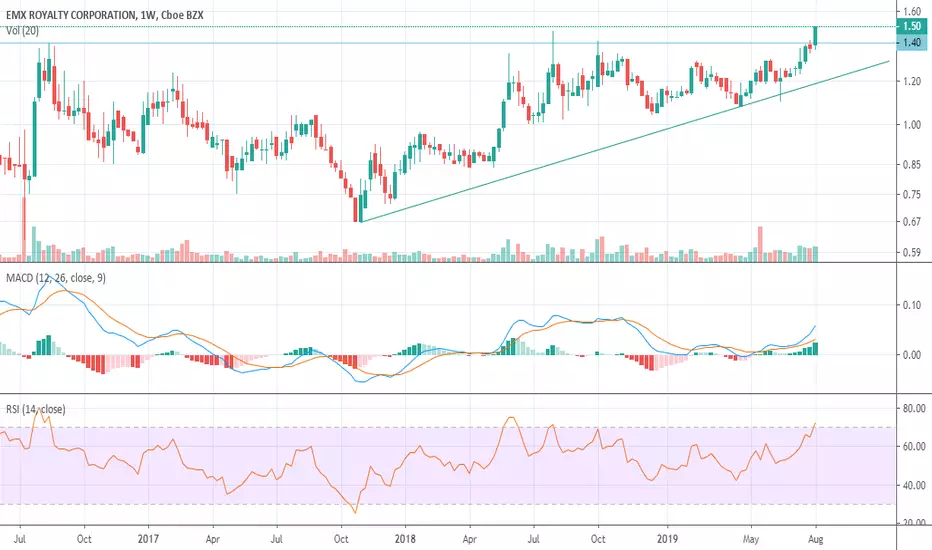Click the 2017 label on time axis
Image resolution: width=932 pixels, height=550 pixels.
148,539
